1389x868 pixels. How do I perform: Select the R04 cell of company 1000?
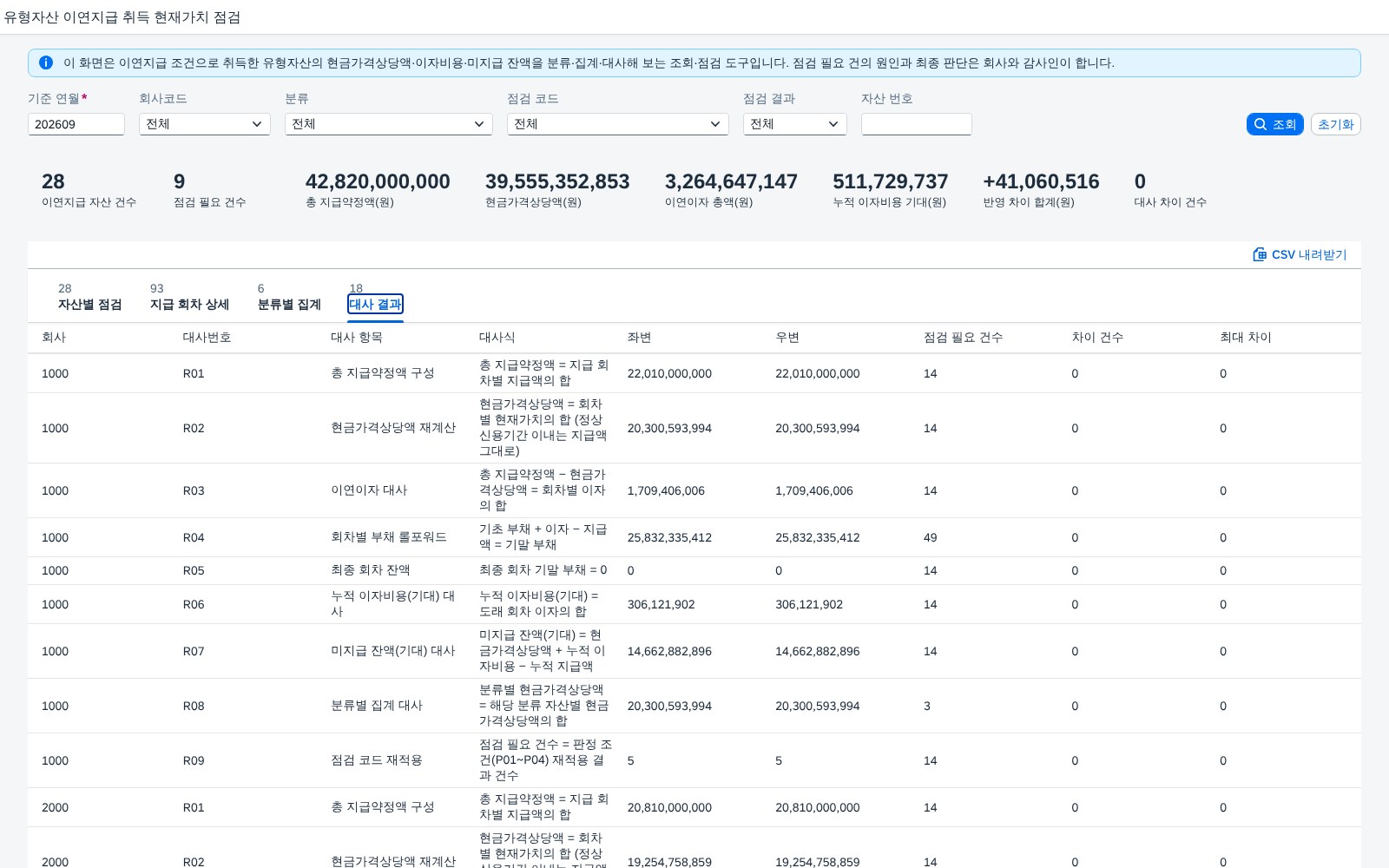tap(194, 537)
